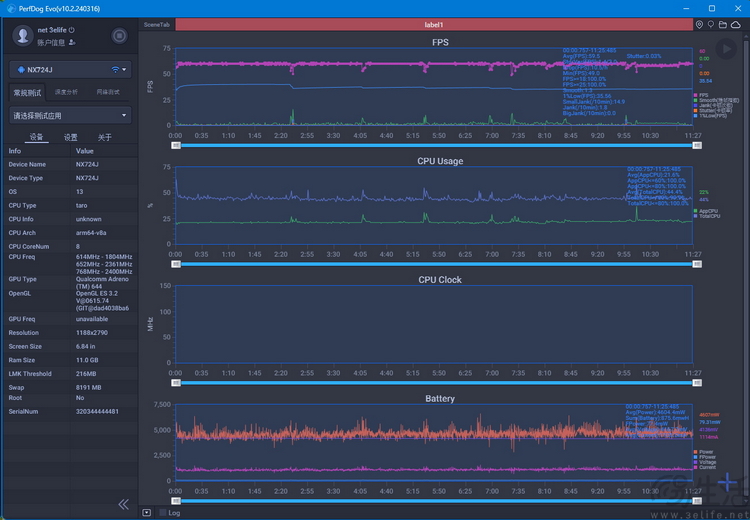This screenshot has height=520, width=750.
Task: Click the user avatar icon
Action: [22, 36]
